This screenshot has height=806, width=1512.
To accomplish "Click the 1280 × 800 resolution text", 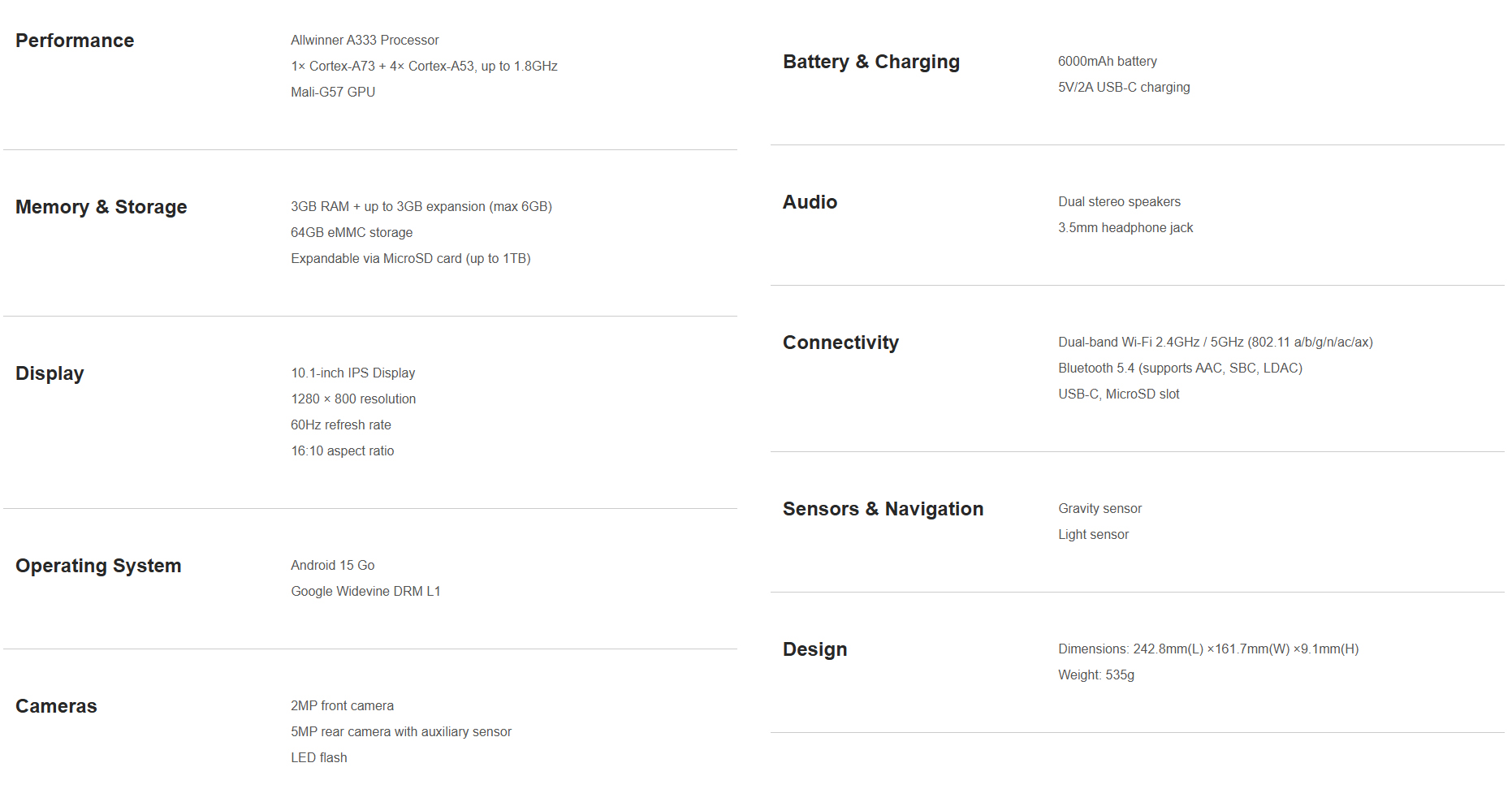I will pyautogui.click(x=353, y=399).
